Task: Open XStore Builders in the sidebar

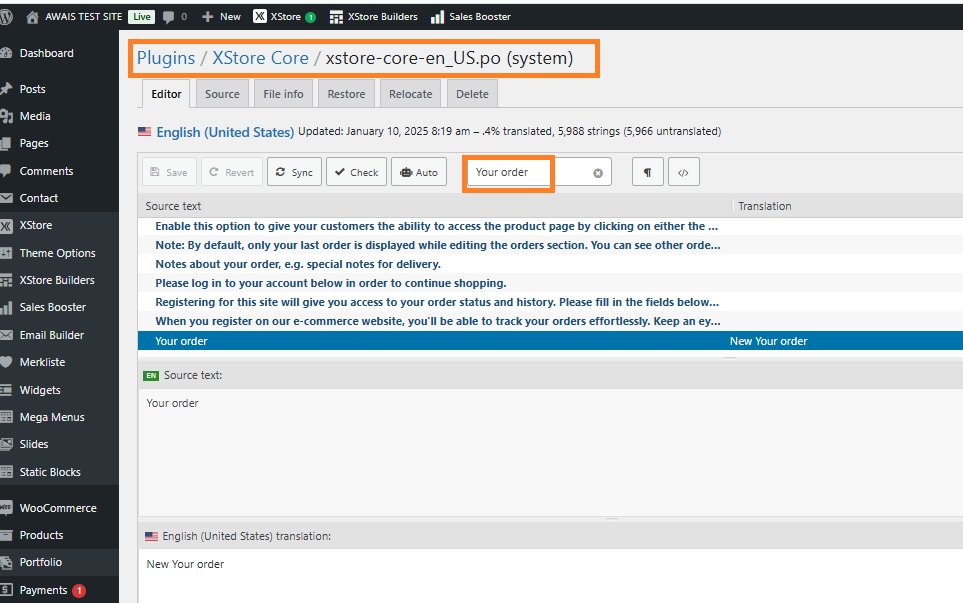Action: [57, 280]
